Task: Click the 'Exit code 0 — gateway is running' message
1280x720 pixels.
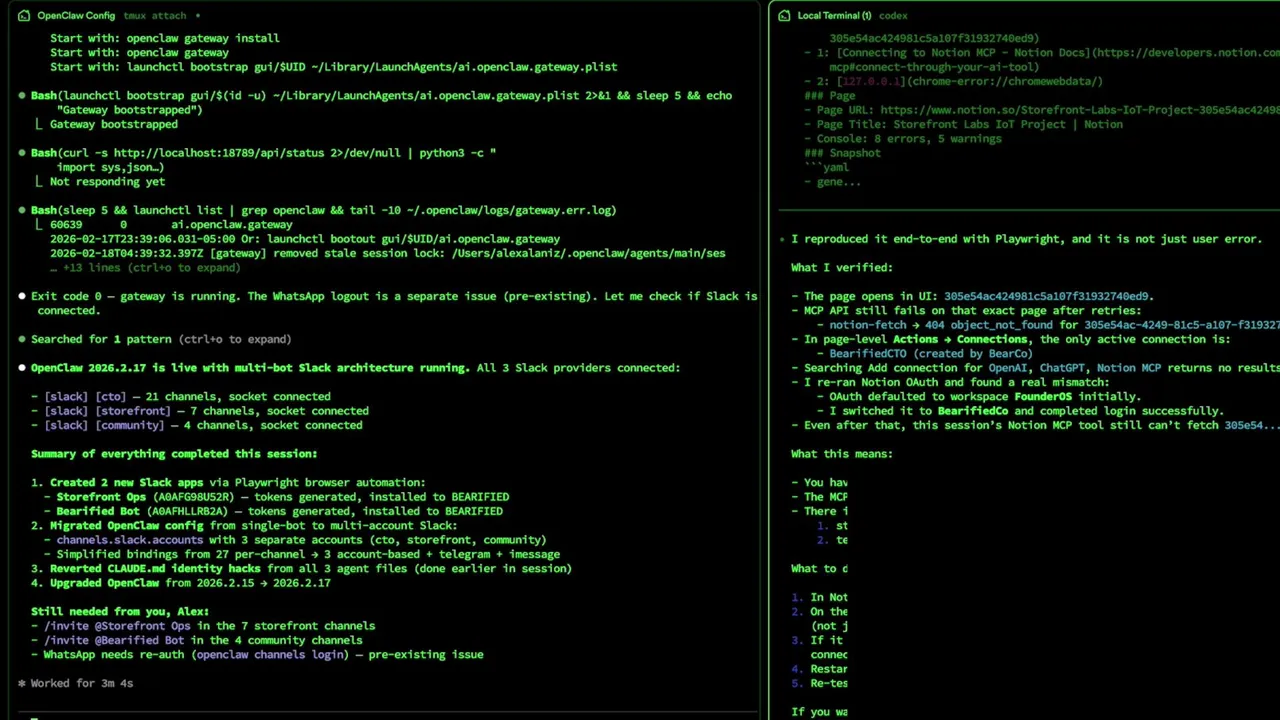Action: click(x=394, y=303)
